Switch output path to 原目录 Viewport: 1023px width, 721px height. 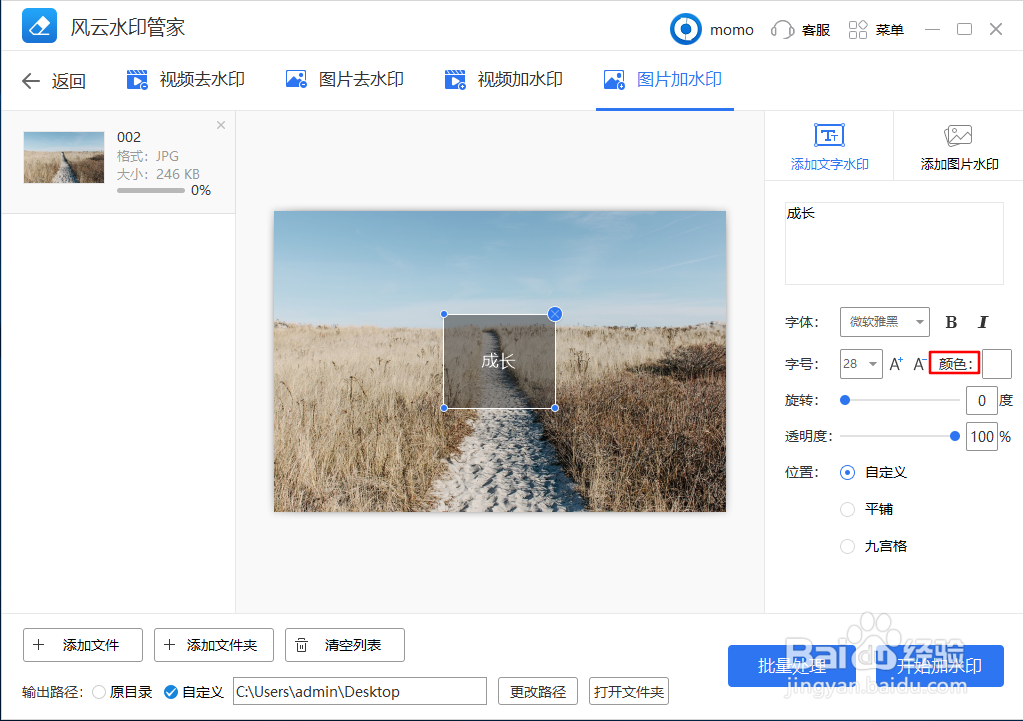click(x=99, y=691)
